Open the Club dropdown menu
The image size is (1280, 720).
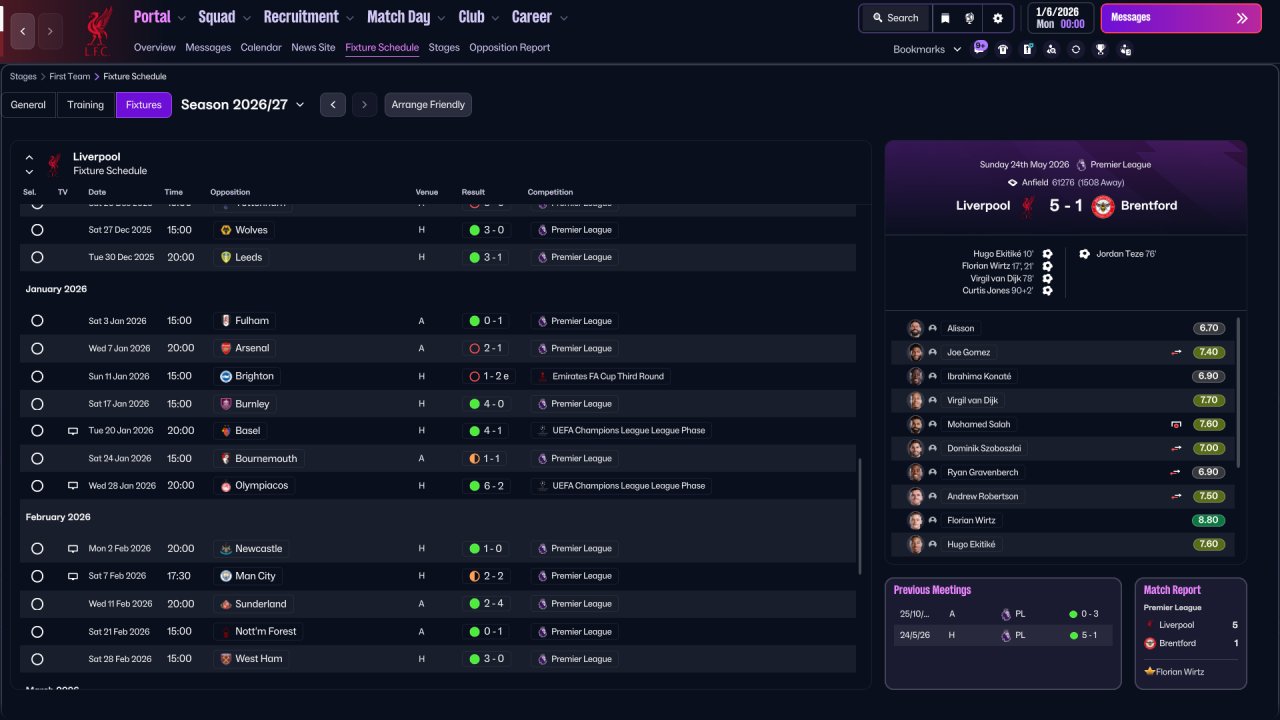coord(479,17)
